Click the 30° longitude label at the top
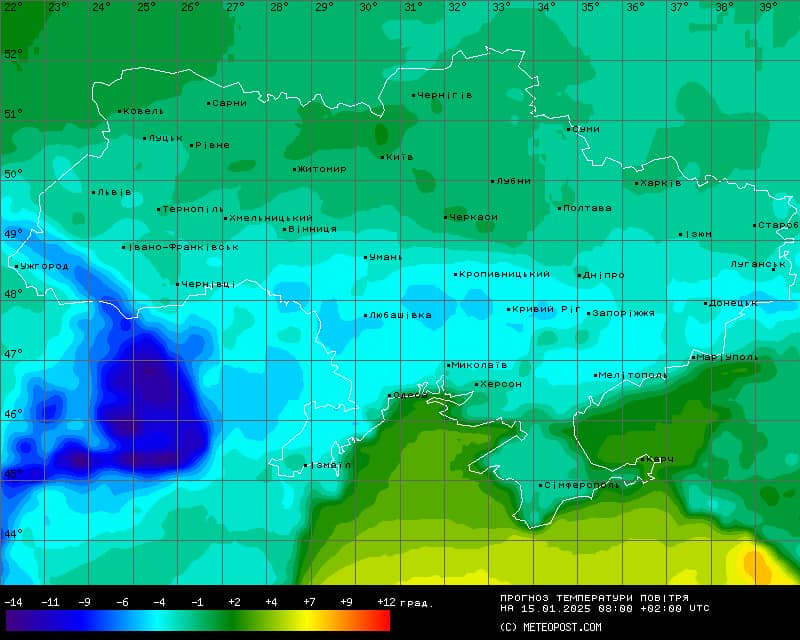The width and height of the screenshot is (800, 640). [368, 7]
